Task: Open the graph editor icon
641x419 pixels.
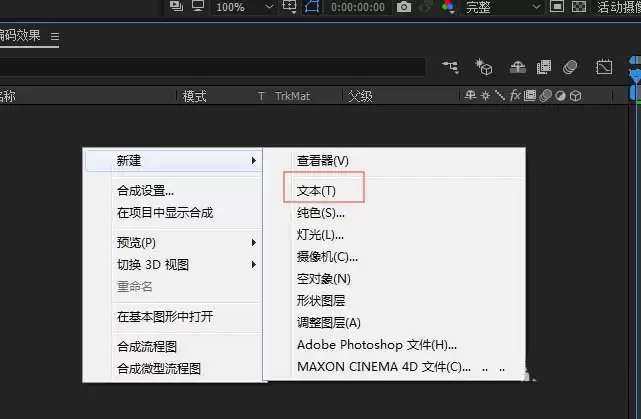Action: [x=604, y=67]
